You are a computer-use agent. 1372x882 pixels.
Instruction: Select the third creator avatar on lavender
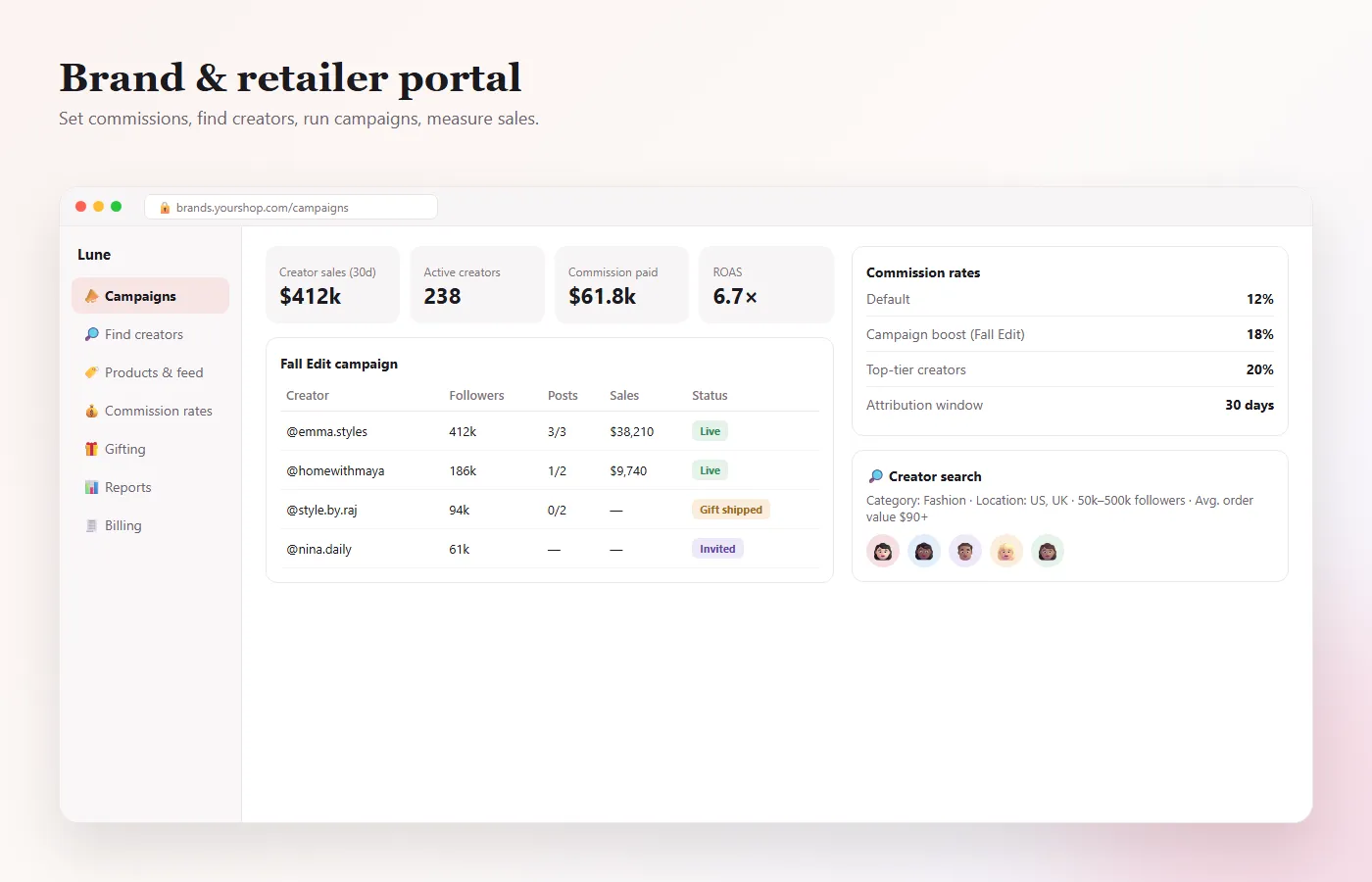pyautogui.click(x=965, y=551)
